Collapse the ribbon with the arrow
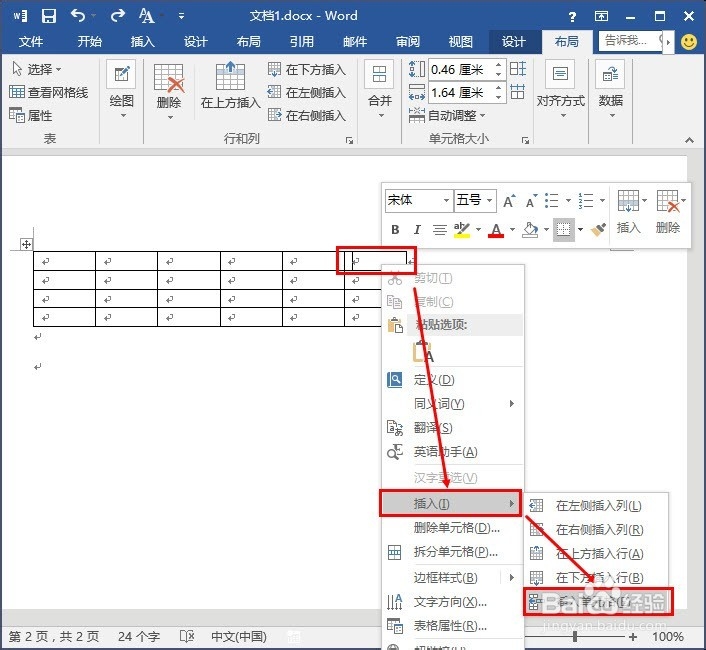This screenshot has width=706, height=650. 689,140
